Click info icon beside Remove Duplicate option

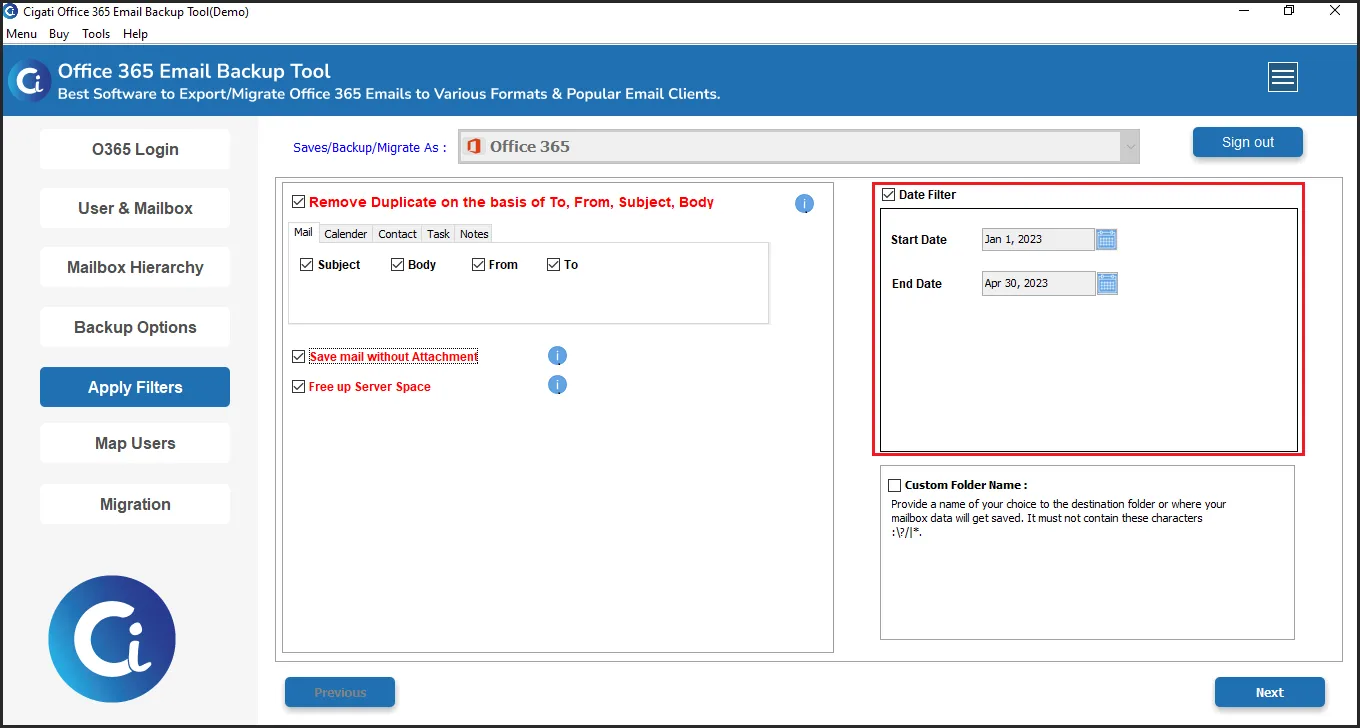coord(804,204)
